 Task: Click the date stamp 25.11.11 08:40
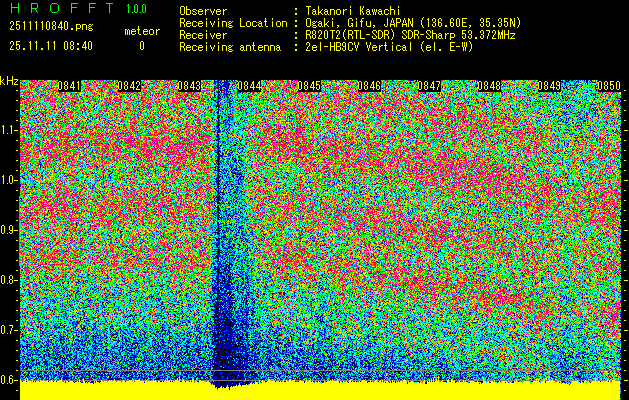pos(51,46)
